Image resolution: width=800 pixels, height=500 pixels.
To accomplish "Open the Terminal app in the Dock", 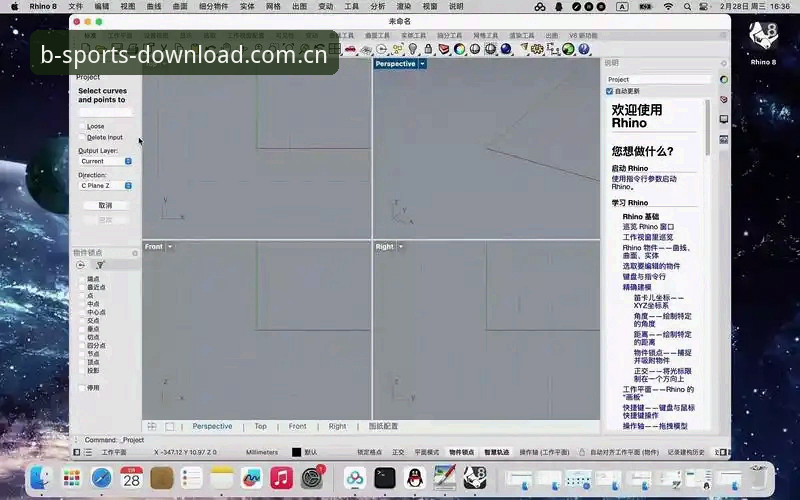I will tap(385, 478).
